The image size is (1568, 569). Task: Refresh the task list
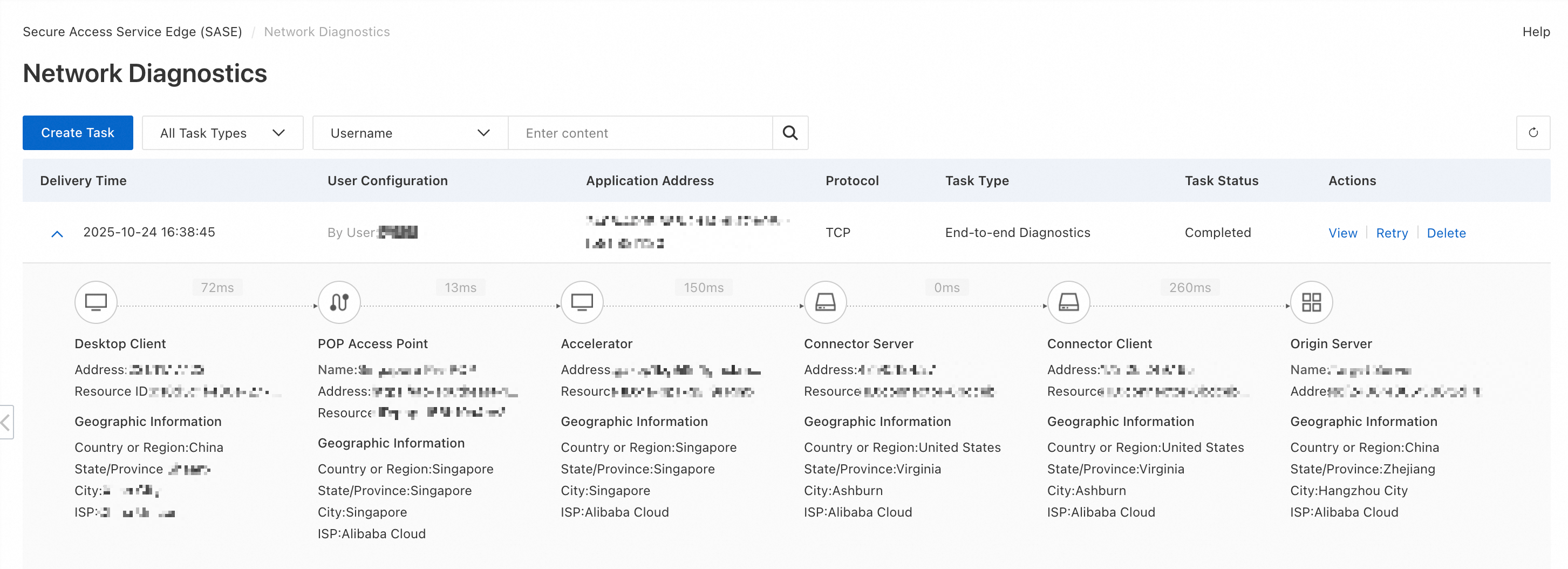[x=1533, y=133]
